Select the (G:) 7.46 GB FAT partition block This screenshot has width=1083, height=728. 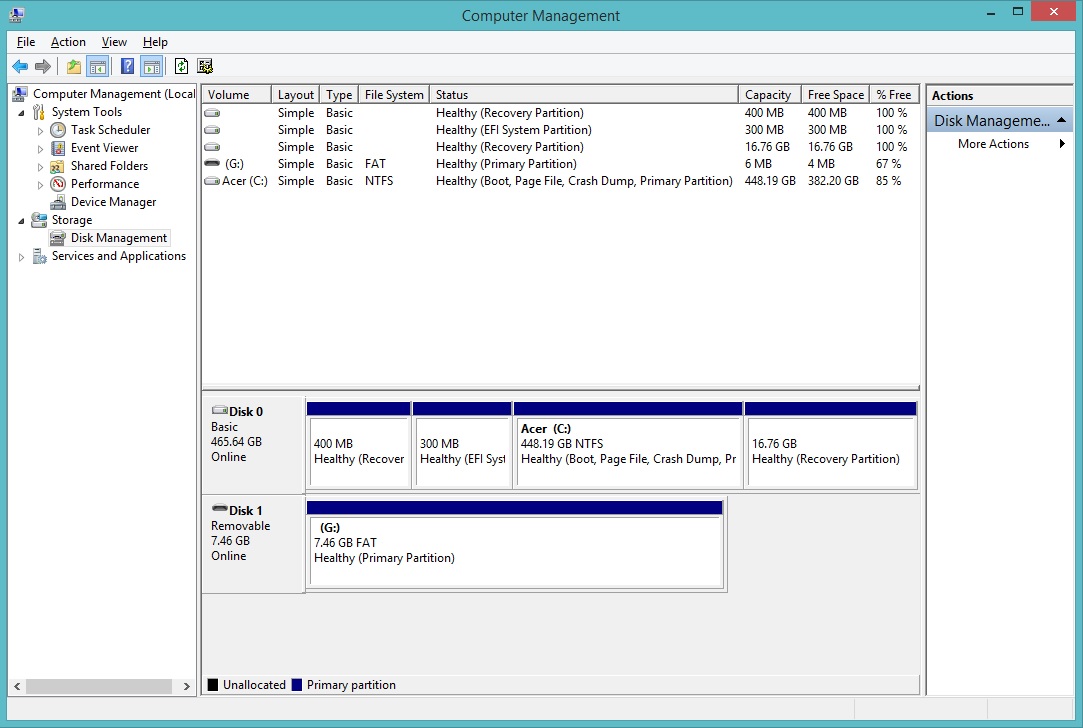pos(515,545)
